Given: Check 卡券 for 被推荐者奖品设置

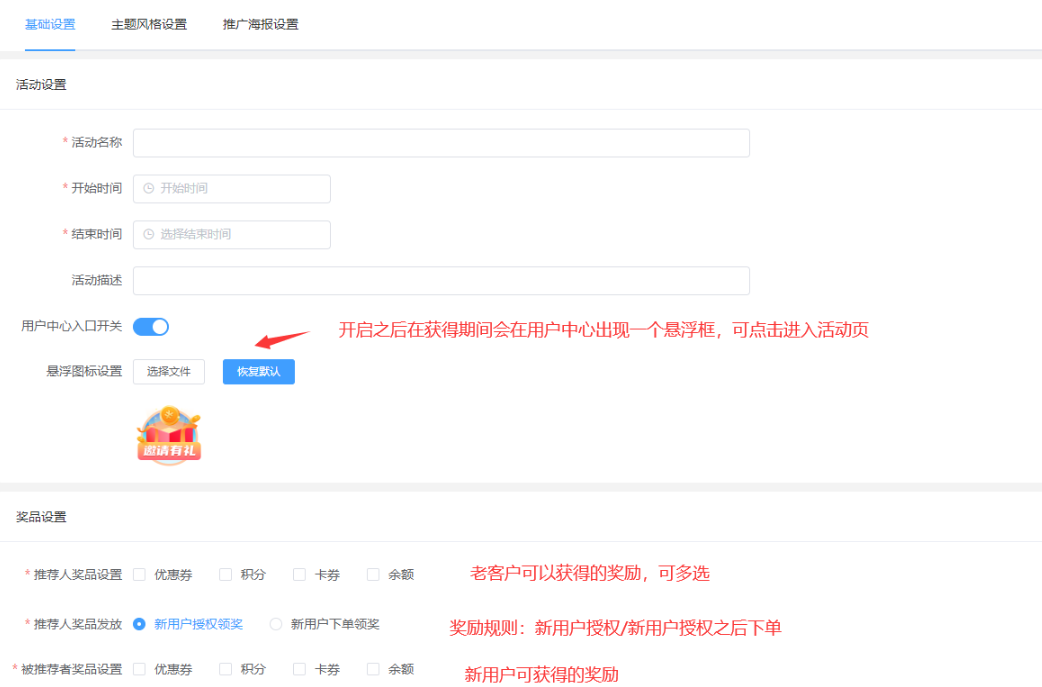Looking at the screenshot, I should click(x=300, y=669).
